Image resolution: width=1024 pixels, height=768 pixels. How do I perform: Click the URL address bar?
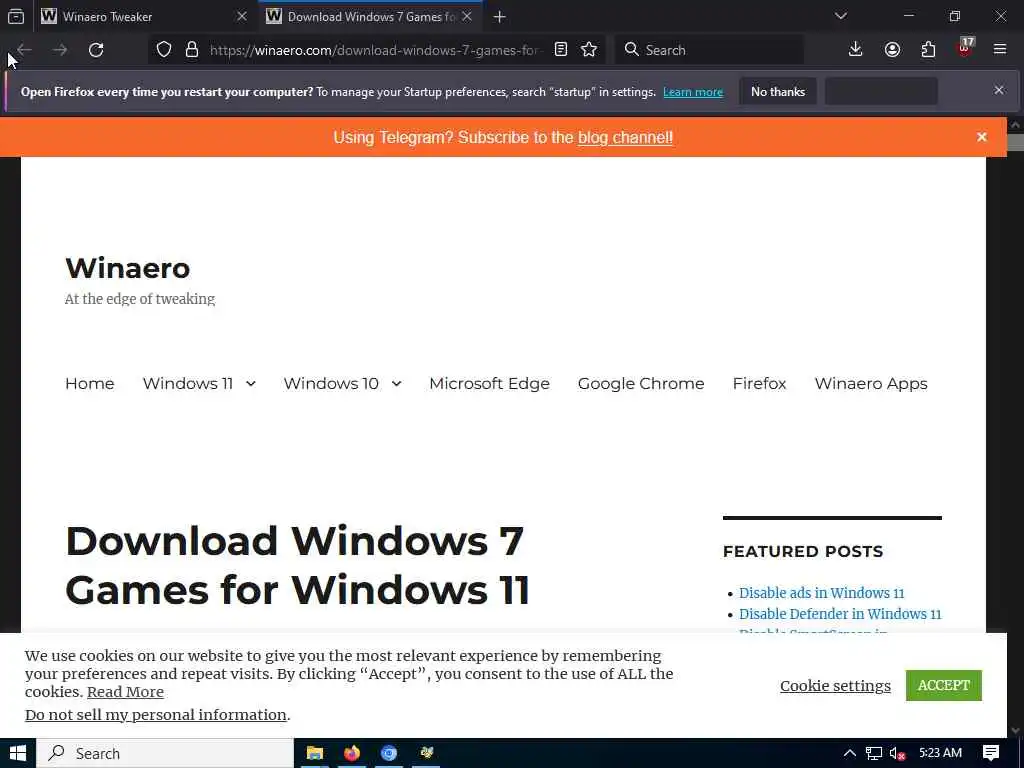[x=375, y=50]
